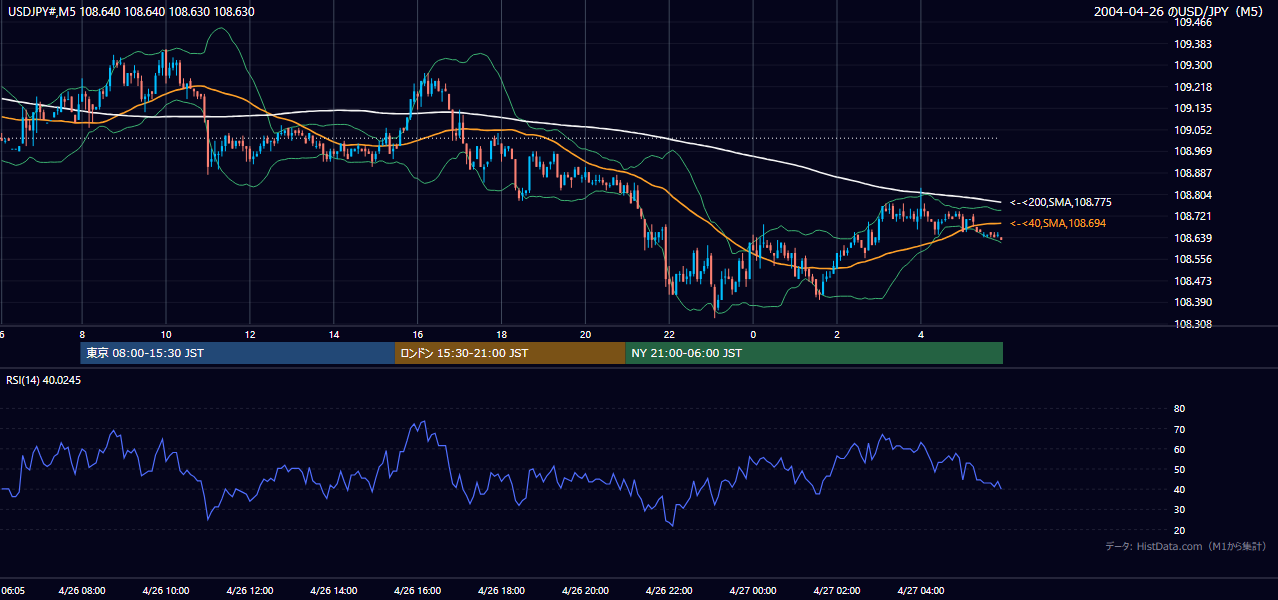1278x600 pixels.
Task: Click price level 108.804 on the price axis
Action: [x=1192, y=195]
